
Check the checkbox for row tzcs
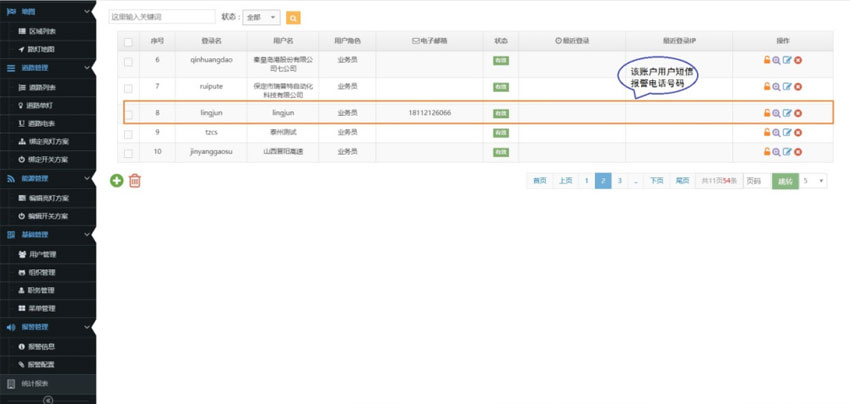point(128,132)
